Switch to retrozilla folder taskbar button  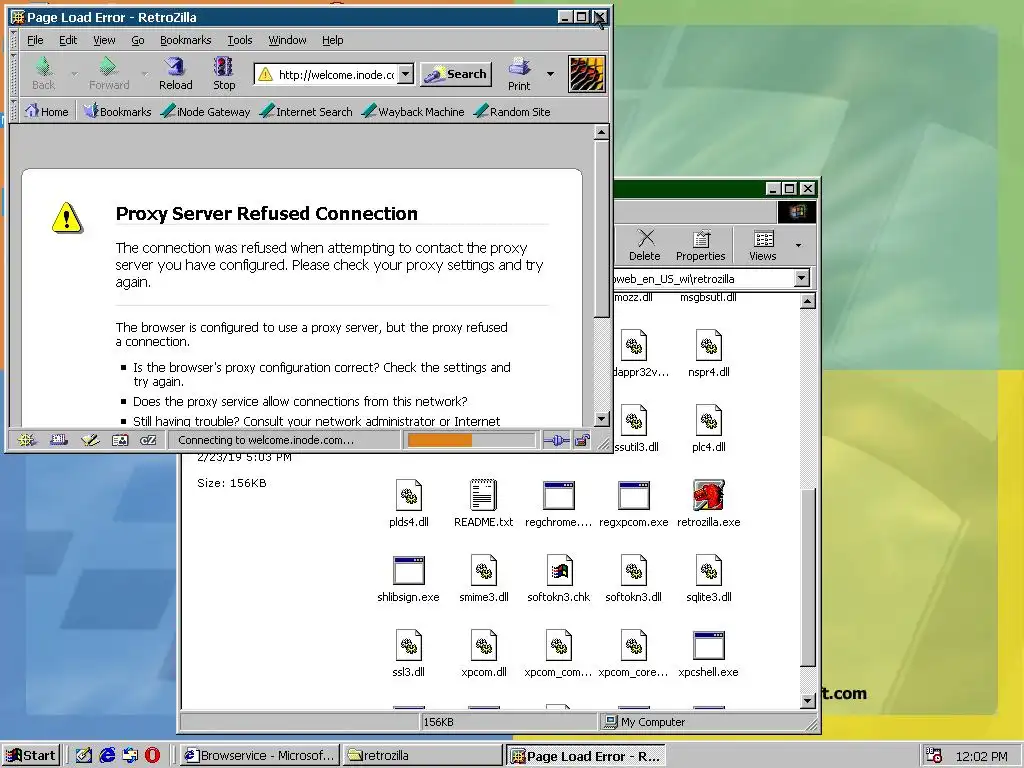click(423, 756)
